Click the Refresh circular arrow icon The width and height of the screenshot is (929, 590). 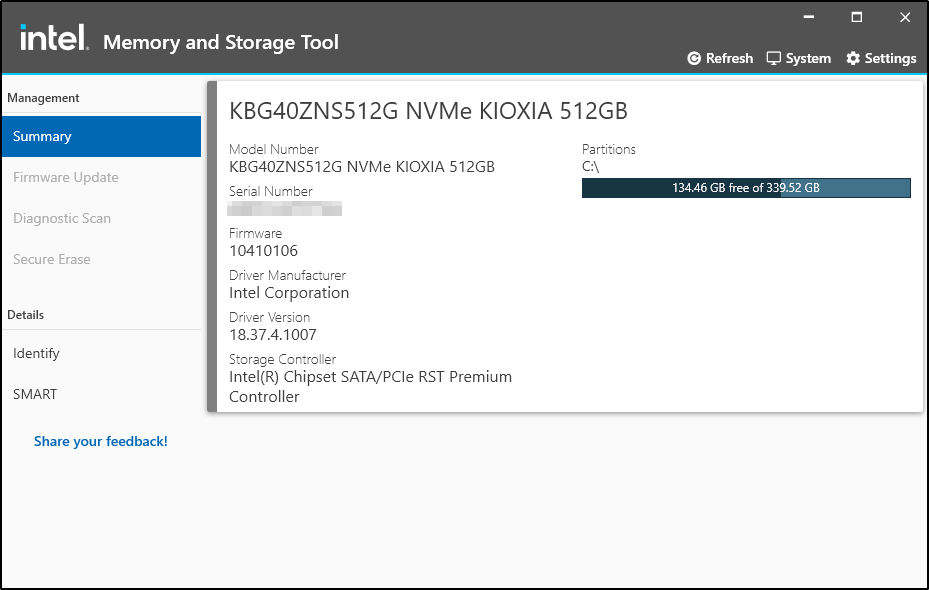[x=694, y=58]
